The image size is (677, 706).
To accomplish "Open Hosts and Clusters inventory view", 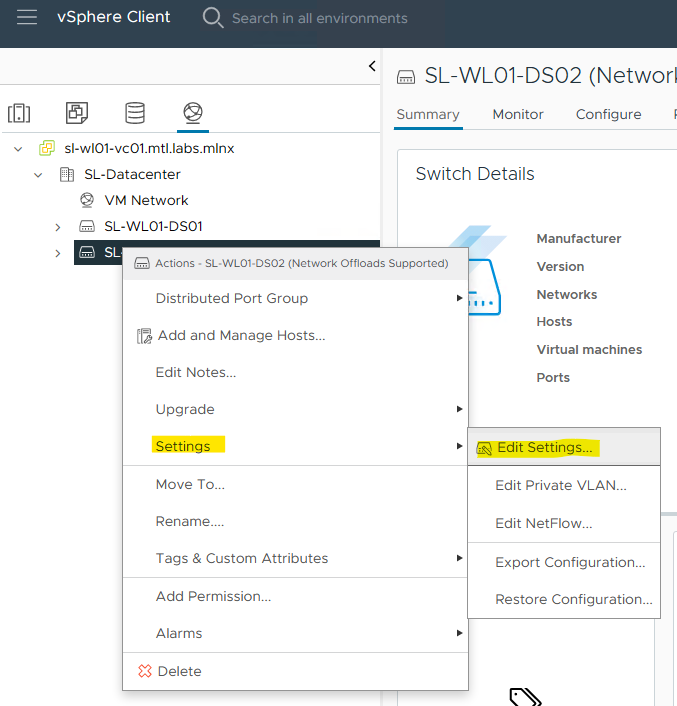I will point(19,113).
